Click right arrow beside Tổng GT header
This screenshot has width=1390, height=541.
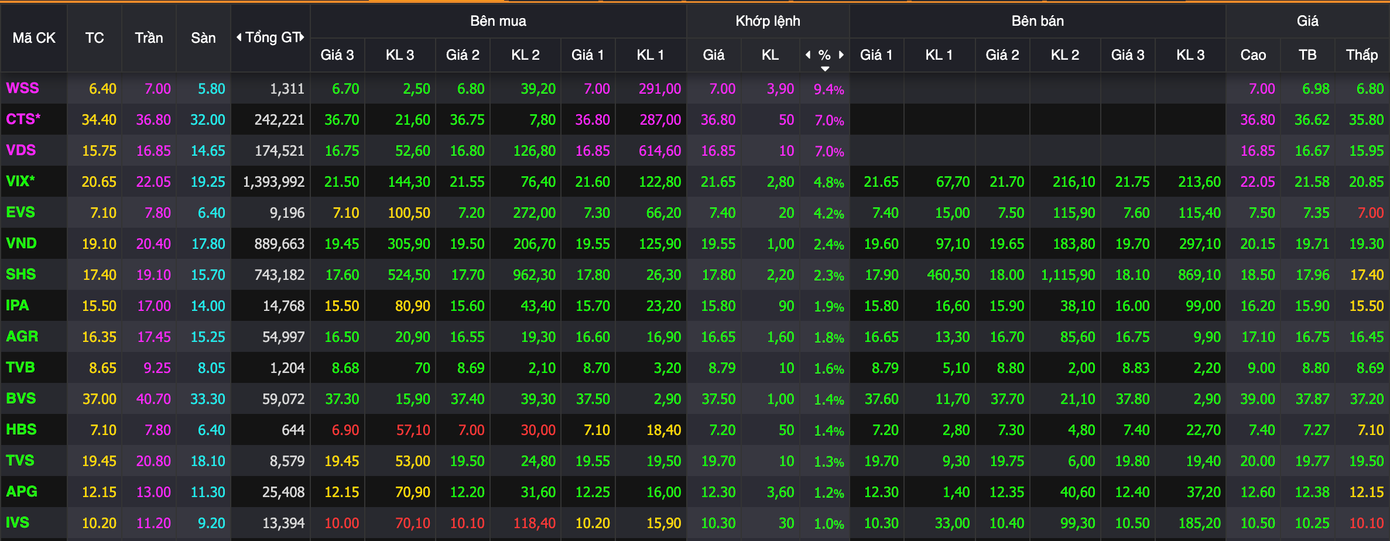[x=301, y=38]
